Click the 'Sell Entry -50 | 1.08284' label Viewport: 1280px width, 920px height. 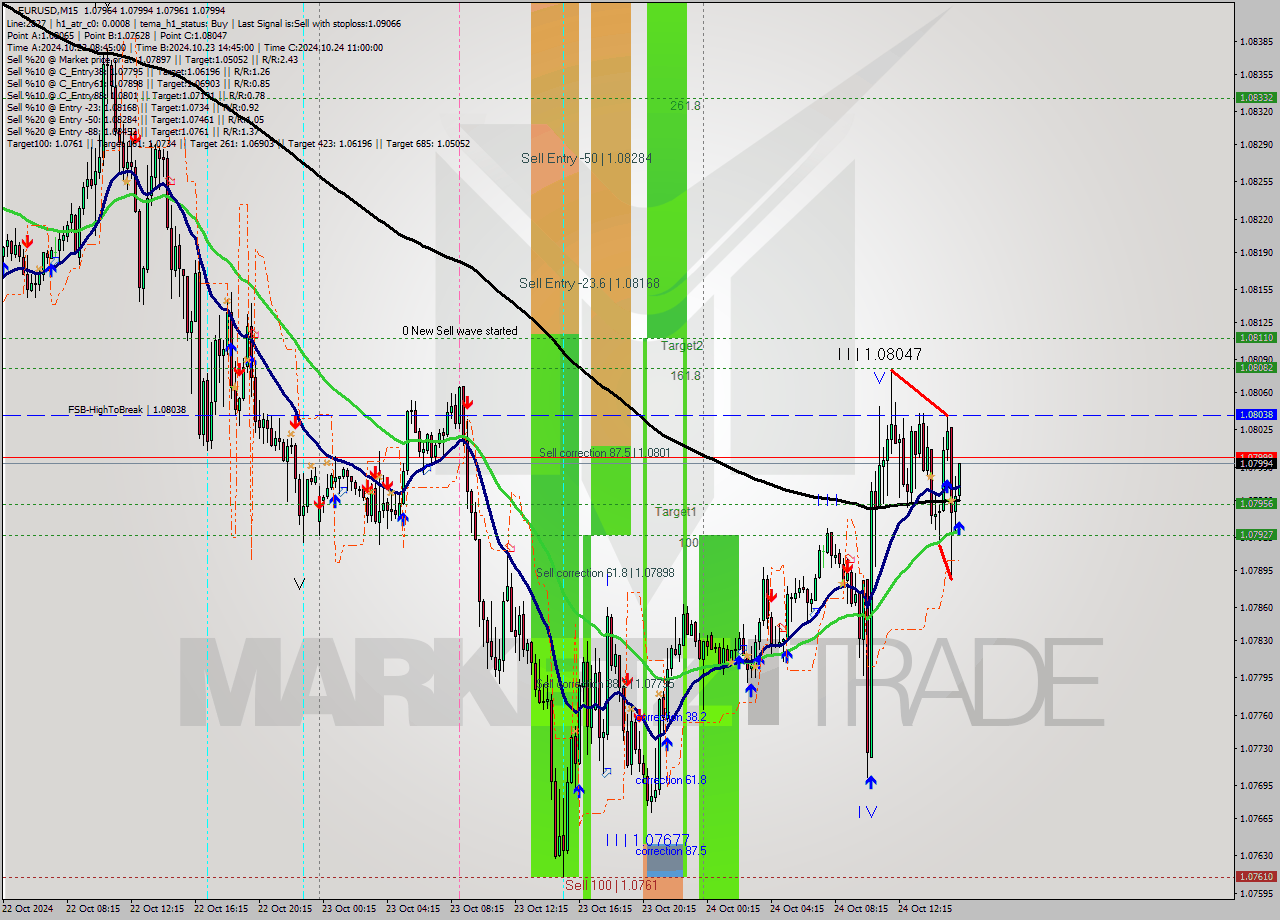[586, 158]
